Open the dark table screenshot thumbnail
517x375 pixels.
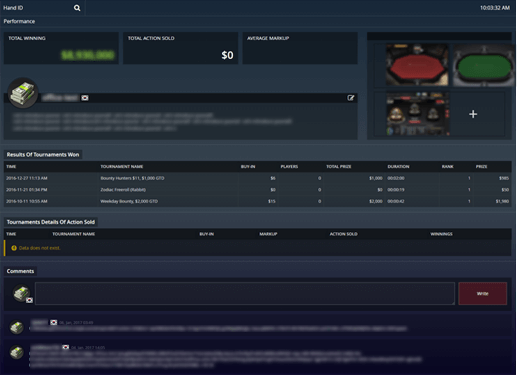tap(418, 114)
